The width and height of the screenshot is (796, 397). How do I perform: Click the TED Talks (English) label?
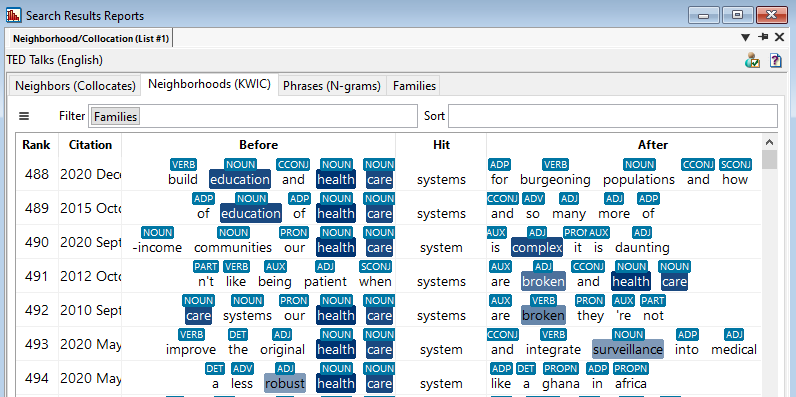[55, 60]
